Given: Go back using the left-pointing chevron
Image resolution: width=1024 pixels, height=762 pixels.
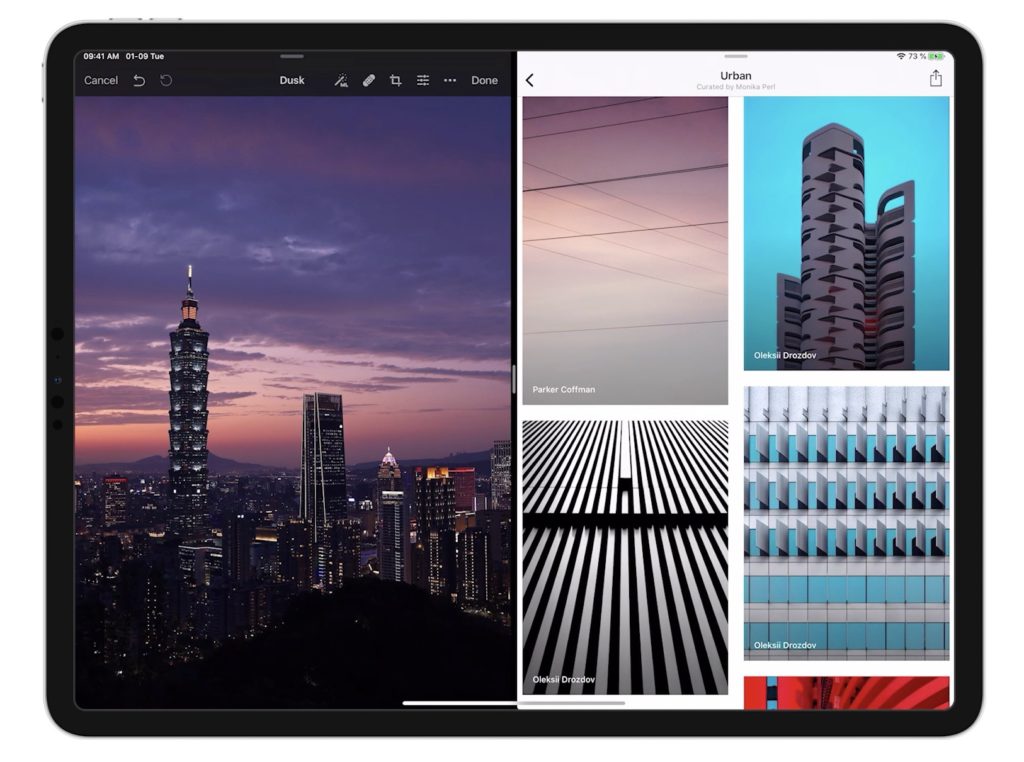Looking at the screenshot, I should click(528, 78).
